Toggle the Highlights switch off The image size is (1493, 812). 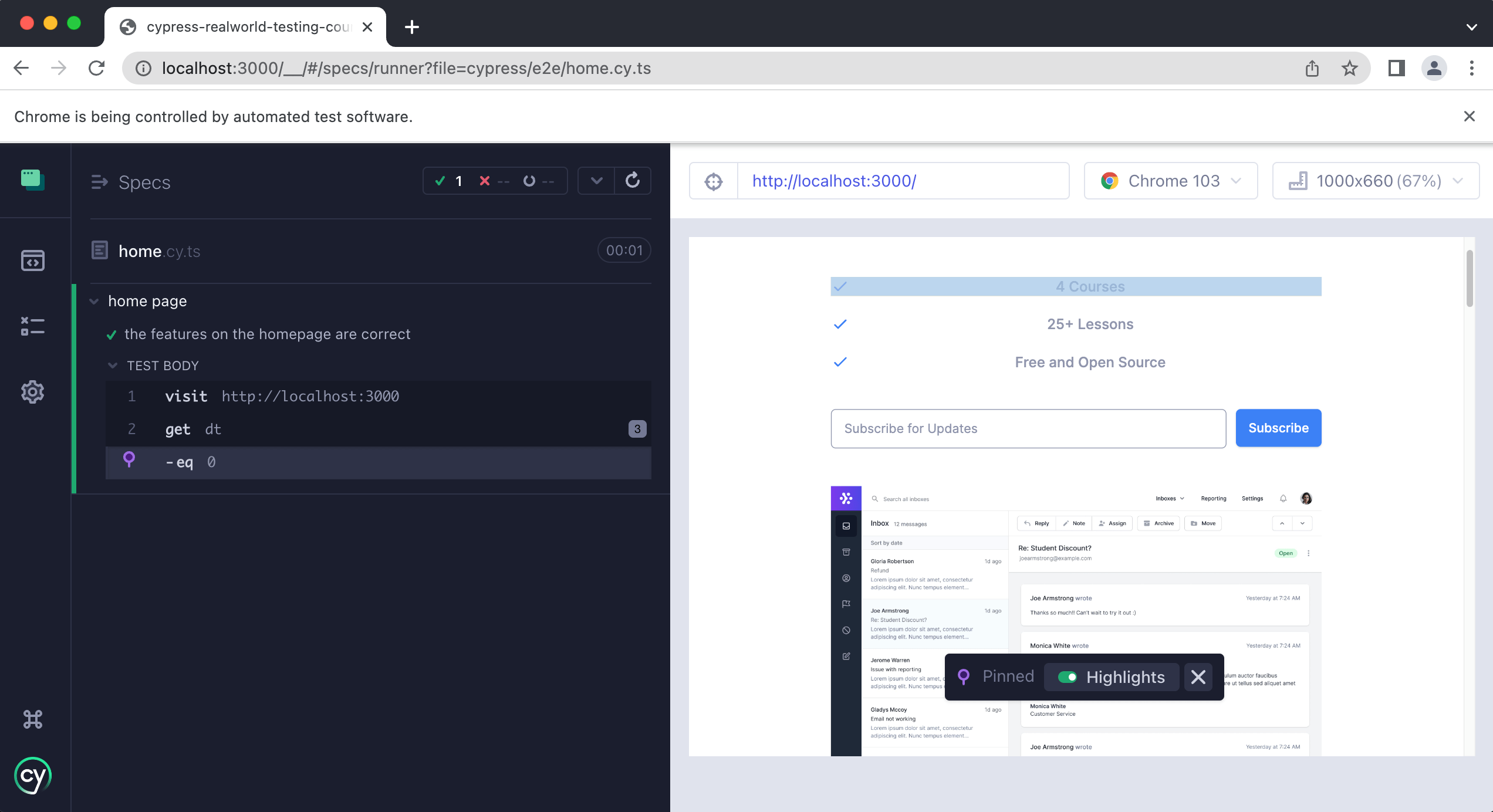pos(1067,677)
